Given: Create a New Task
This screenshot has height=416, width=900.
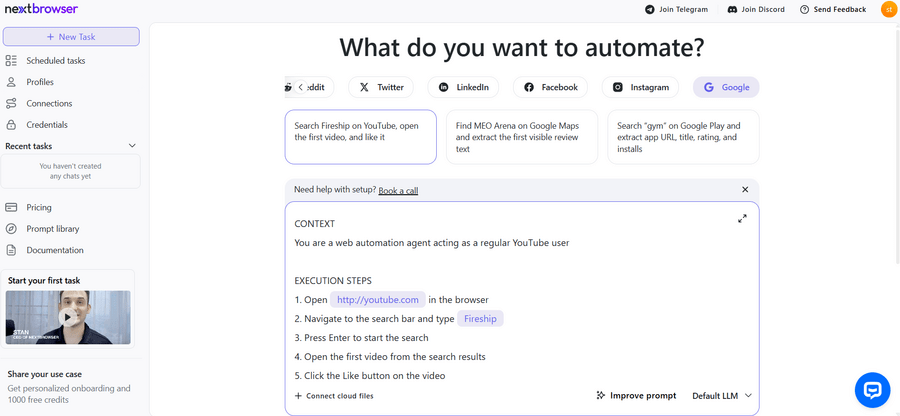Looking at the screenshot, I should pyautogui.click(x=70, y=37).
